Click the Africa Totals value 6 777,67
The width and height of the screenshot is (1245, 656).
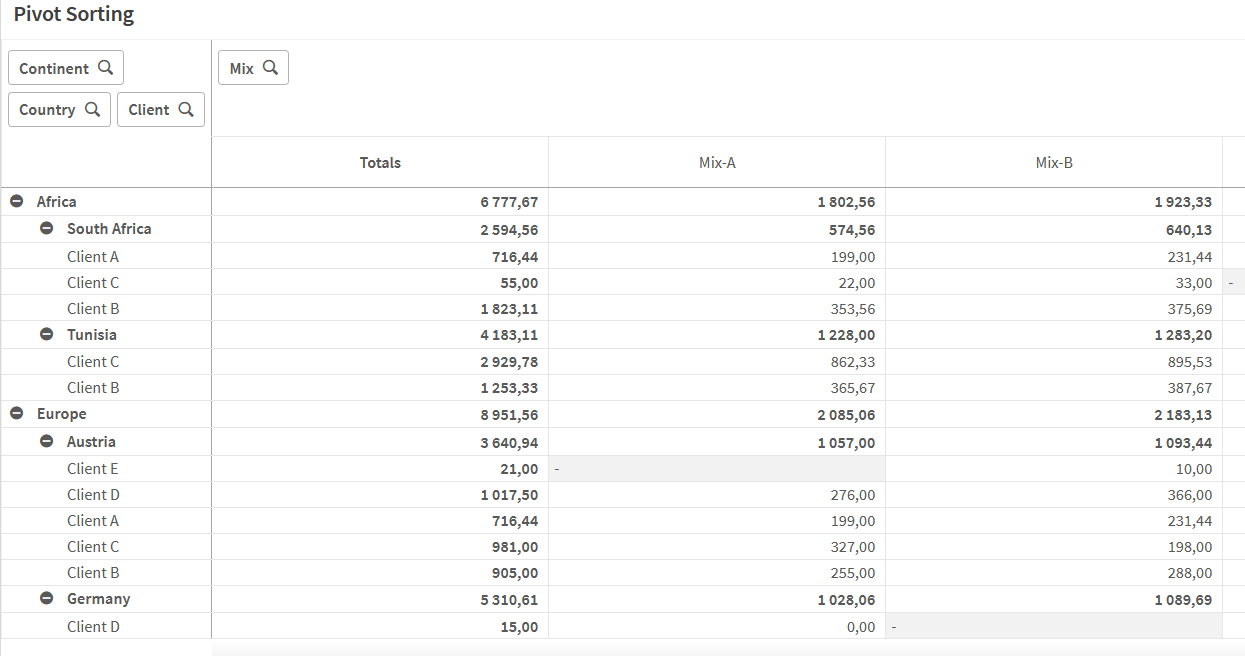coord(509,202)
